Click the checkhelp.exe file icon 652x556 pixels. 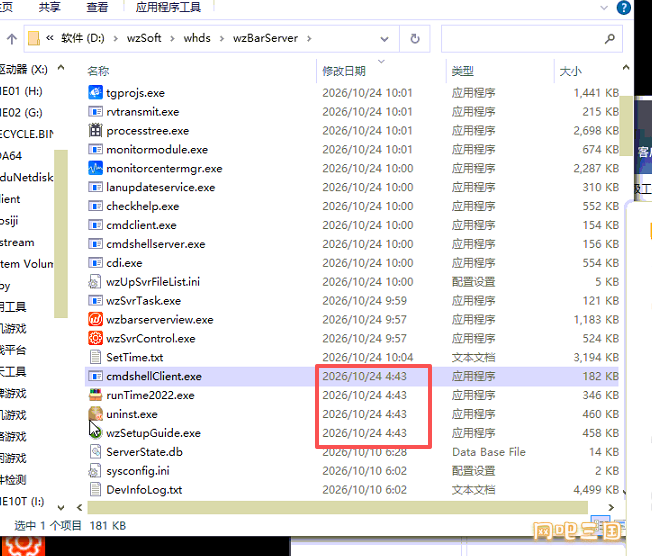pyautogui.click(x=95, y=206)
